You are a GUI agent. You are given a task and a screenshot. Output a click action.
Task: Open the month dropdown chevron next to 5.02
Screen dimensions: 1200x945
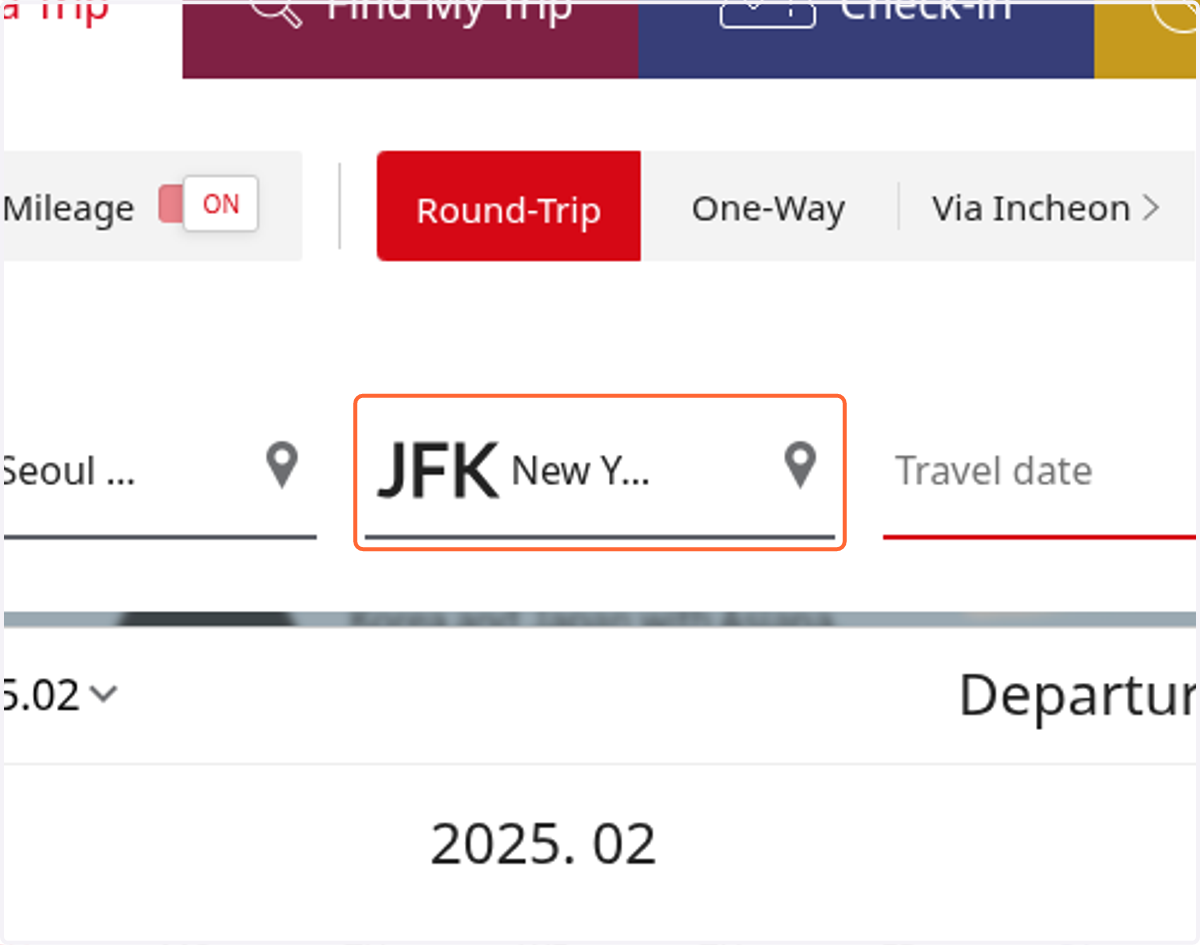pyautogui.click(x=103, y=694)
